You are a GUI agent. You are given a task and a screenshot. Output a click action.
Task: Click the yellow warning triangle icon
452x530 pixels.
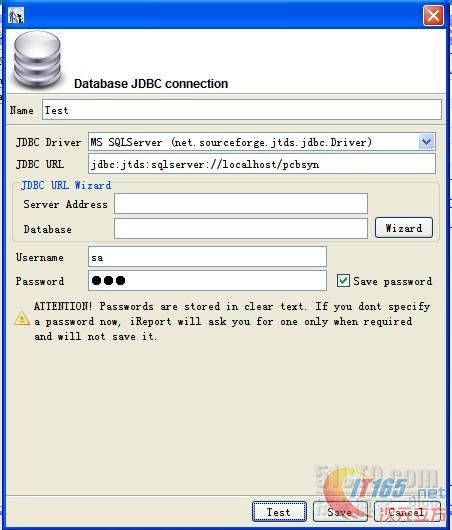click(x=22, y=319)
